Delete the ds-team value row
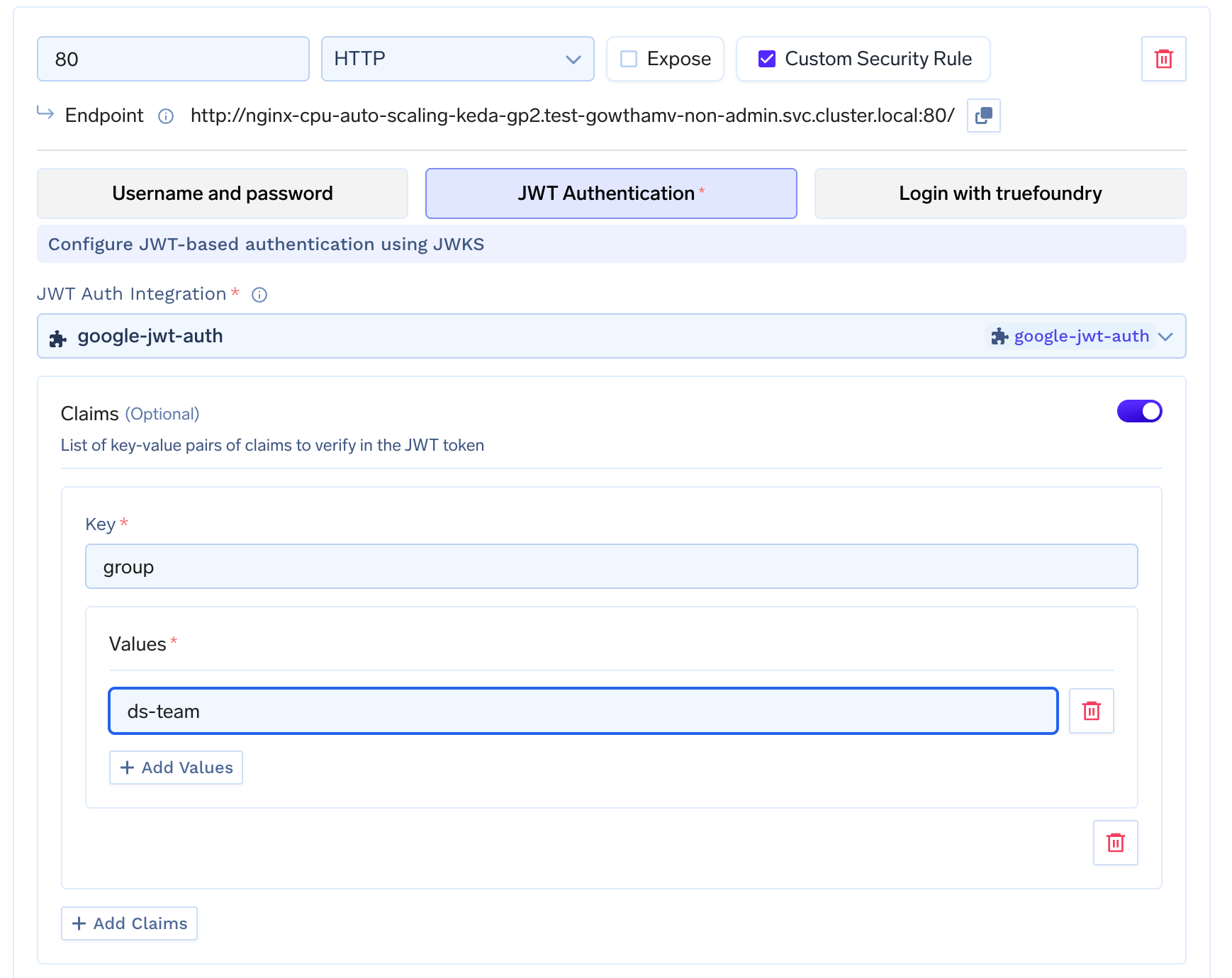The height and width of the screenshot is (978, 1232). (1091, 711)
